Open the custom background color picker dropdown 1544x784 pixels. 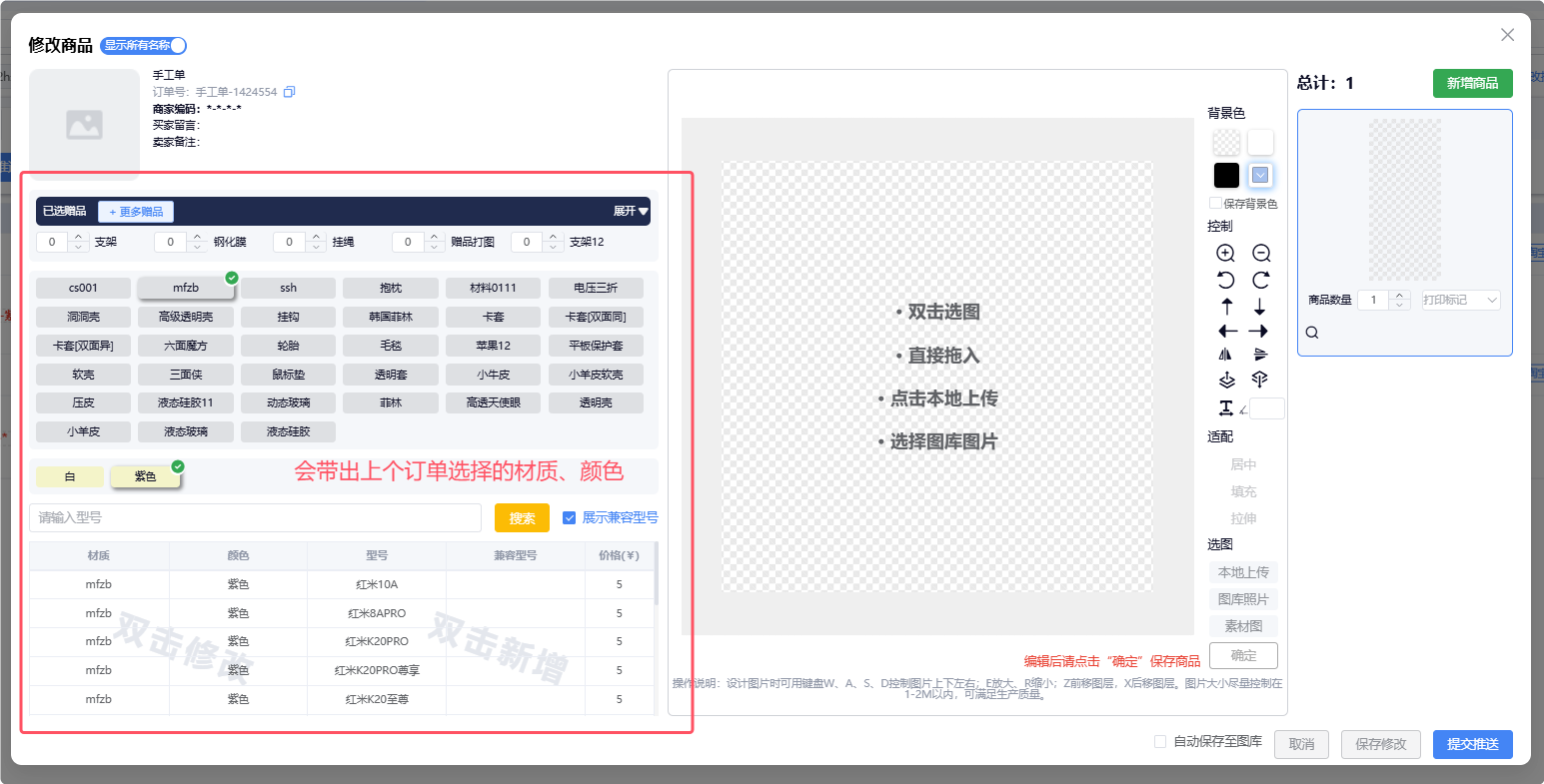[1261, 175]
